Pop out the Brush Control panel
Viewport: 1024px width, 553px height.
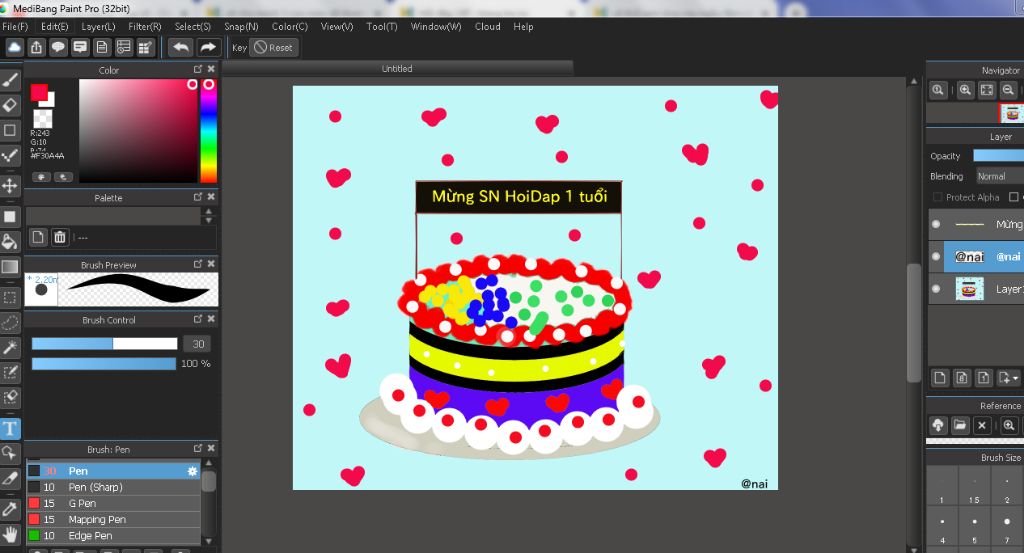[197, 319]
